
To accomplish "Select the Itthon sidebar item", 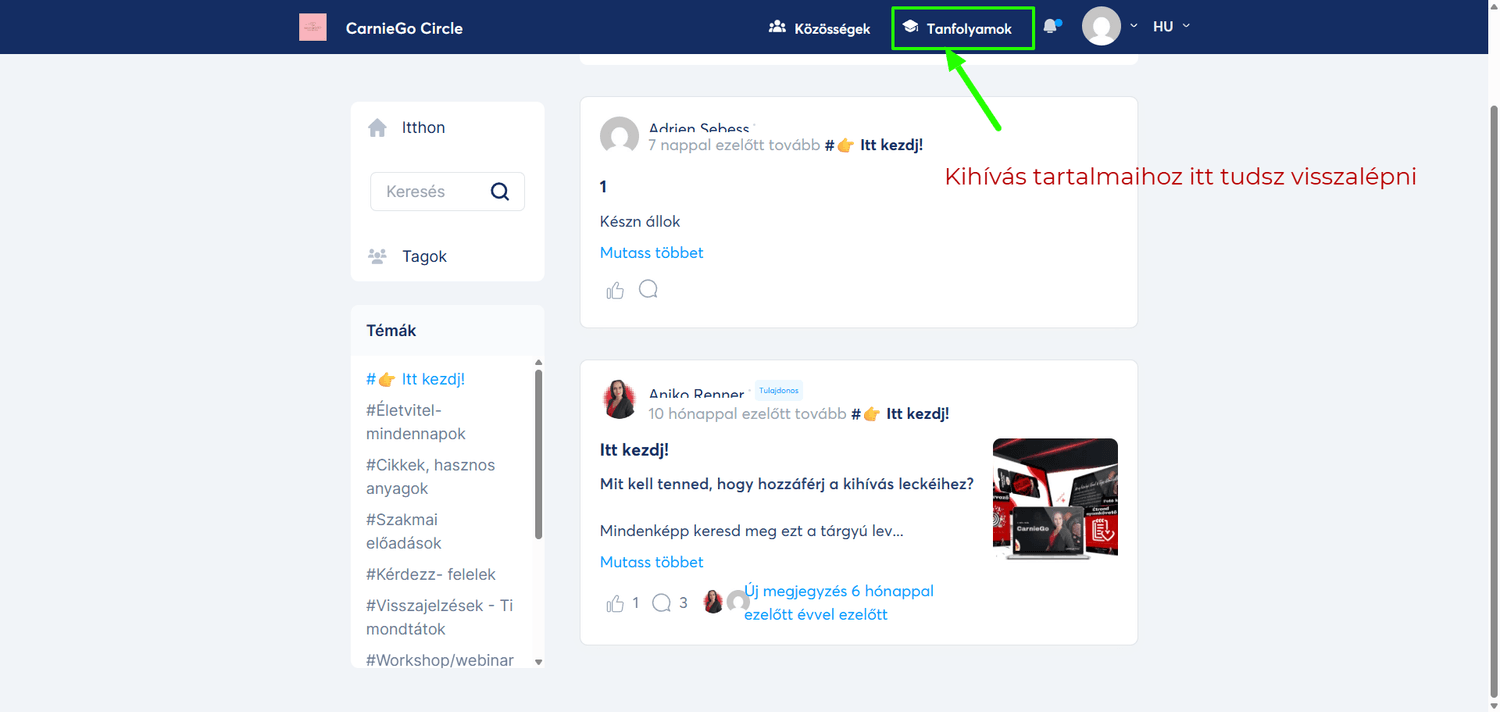I will tap(423, 128).
